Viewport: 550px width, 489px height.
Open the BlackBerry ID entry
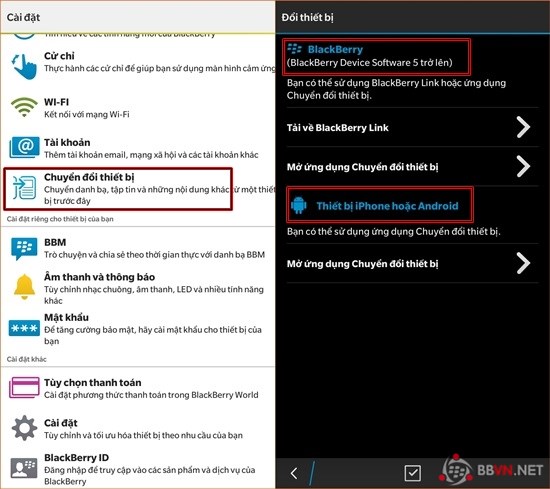[138, 469]
